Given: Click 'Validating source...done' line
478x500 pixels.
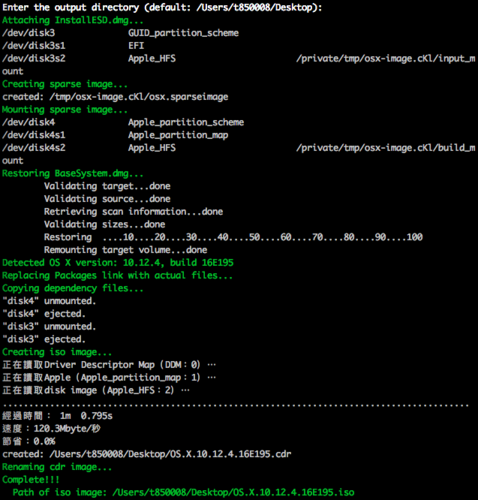Looking at the screenshot, I should [107, 199].
